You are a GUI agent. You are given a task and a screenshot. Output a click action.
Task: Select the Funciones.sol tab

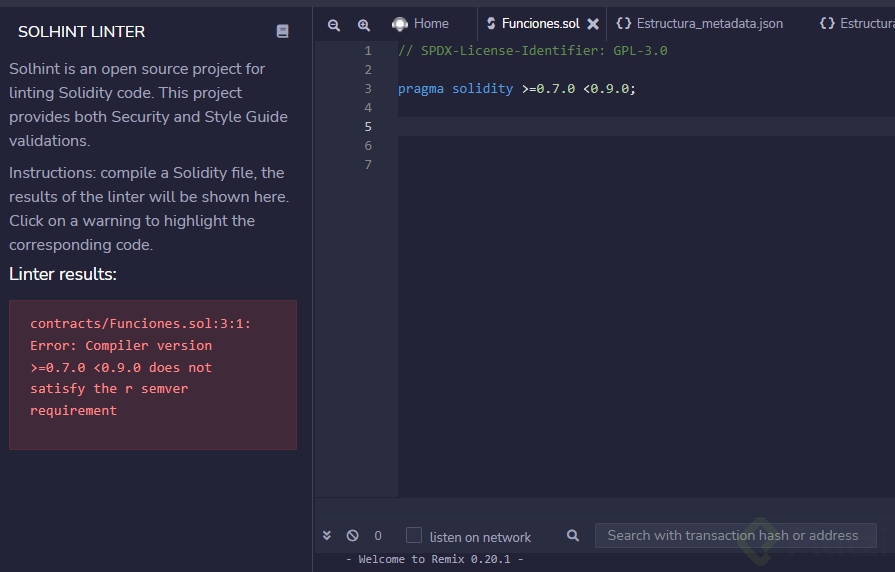pyautogui.click(x=540, y=24)
